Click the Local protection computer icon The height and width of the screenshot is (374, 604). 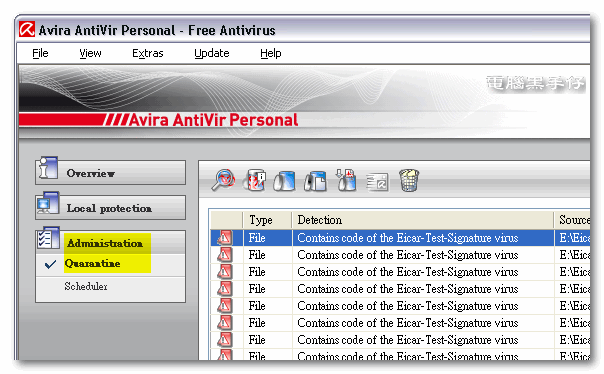coord(48,203)
